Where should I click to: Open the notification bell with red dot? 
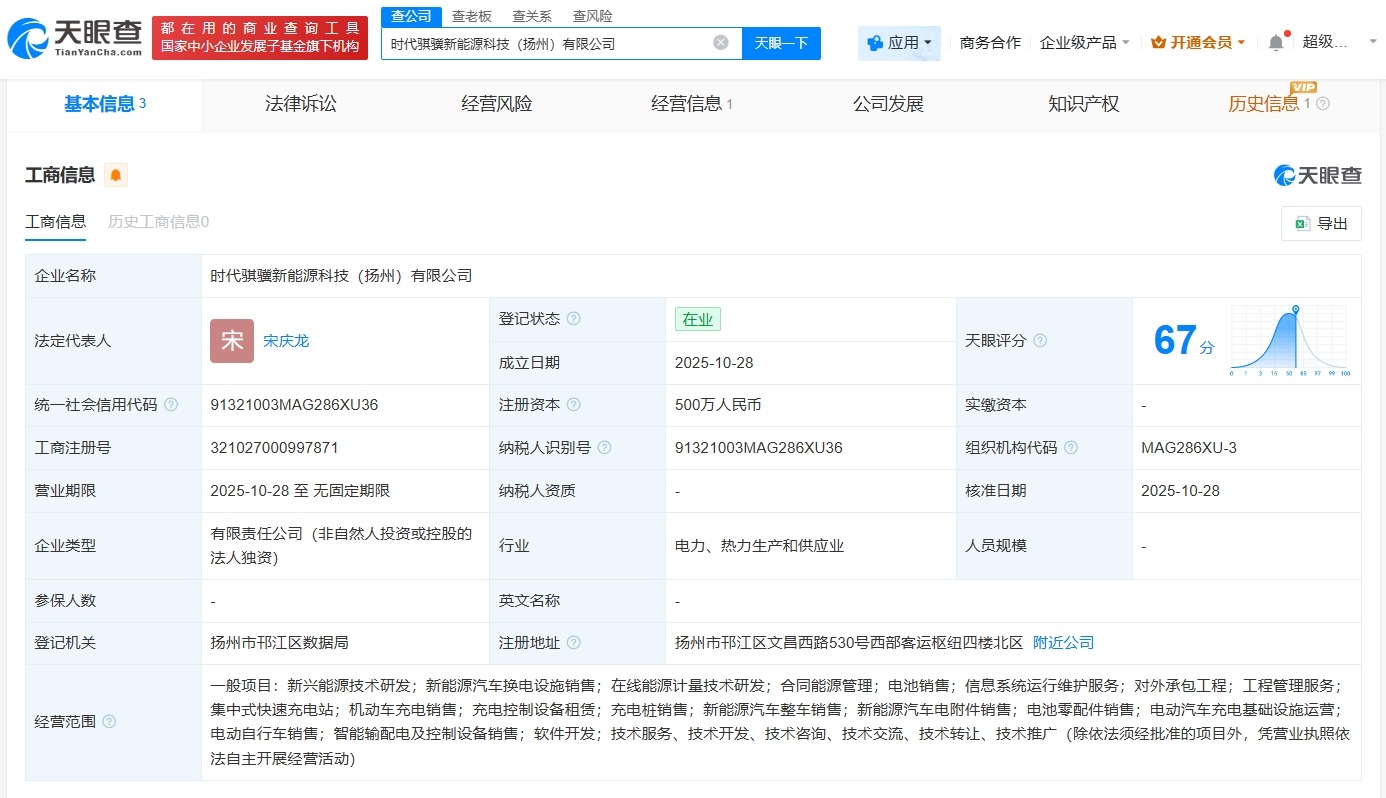pyautogui.click(x=1277, y=41)
